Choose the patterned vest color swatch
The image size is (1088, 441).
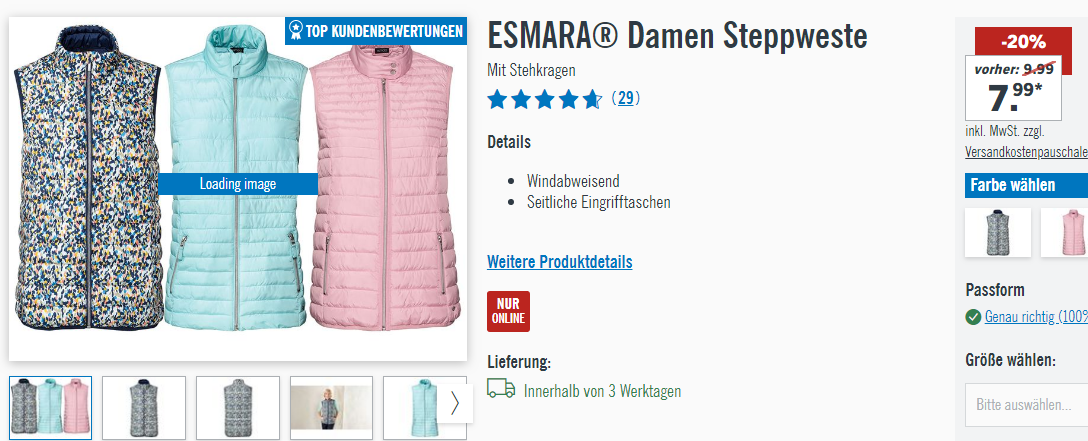[998, 232]
